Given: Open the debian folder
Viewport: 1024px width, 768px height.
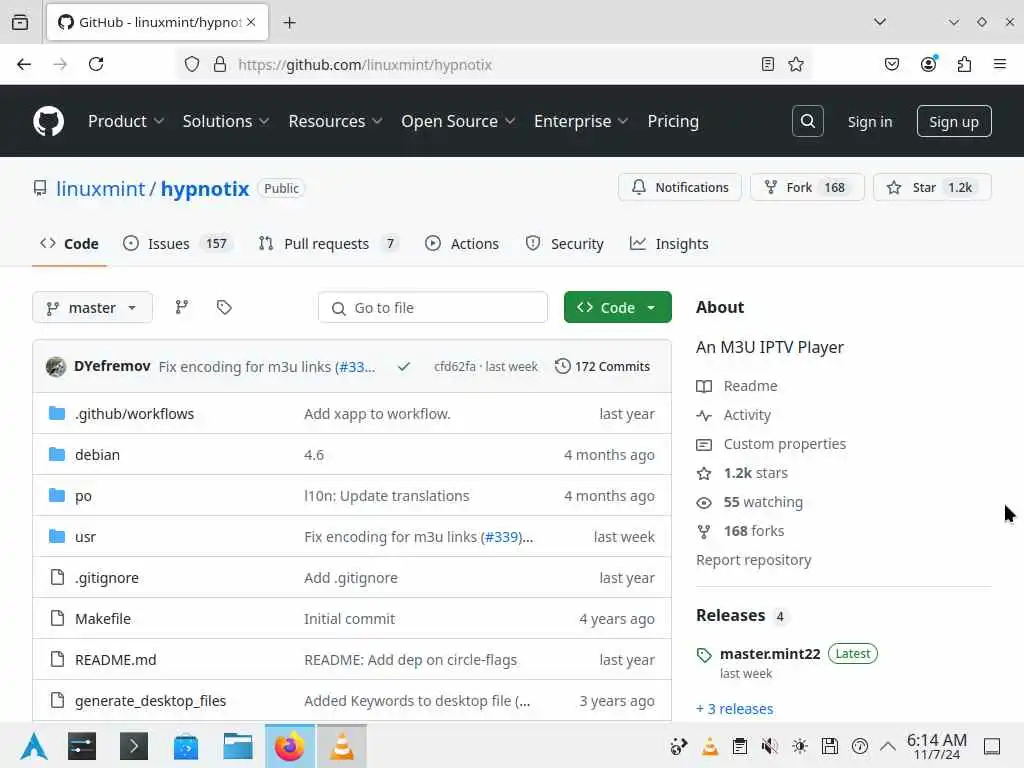Looking at the screenshot, I should pyautogui.click(x=97, y=455).
